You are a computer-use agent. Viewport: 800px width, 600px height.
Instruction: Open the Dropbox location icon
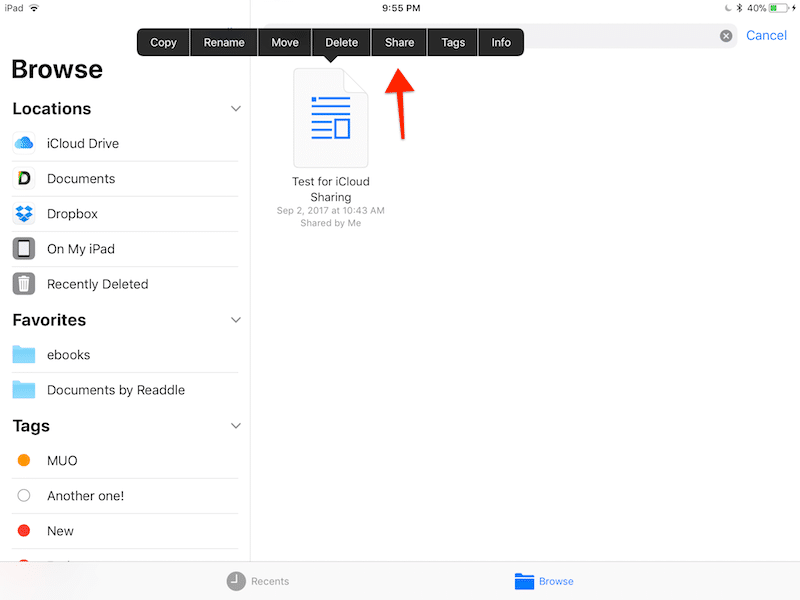tap(24, 214)
